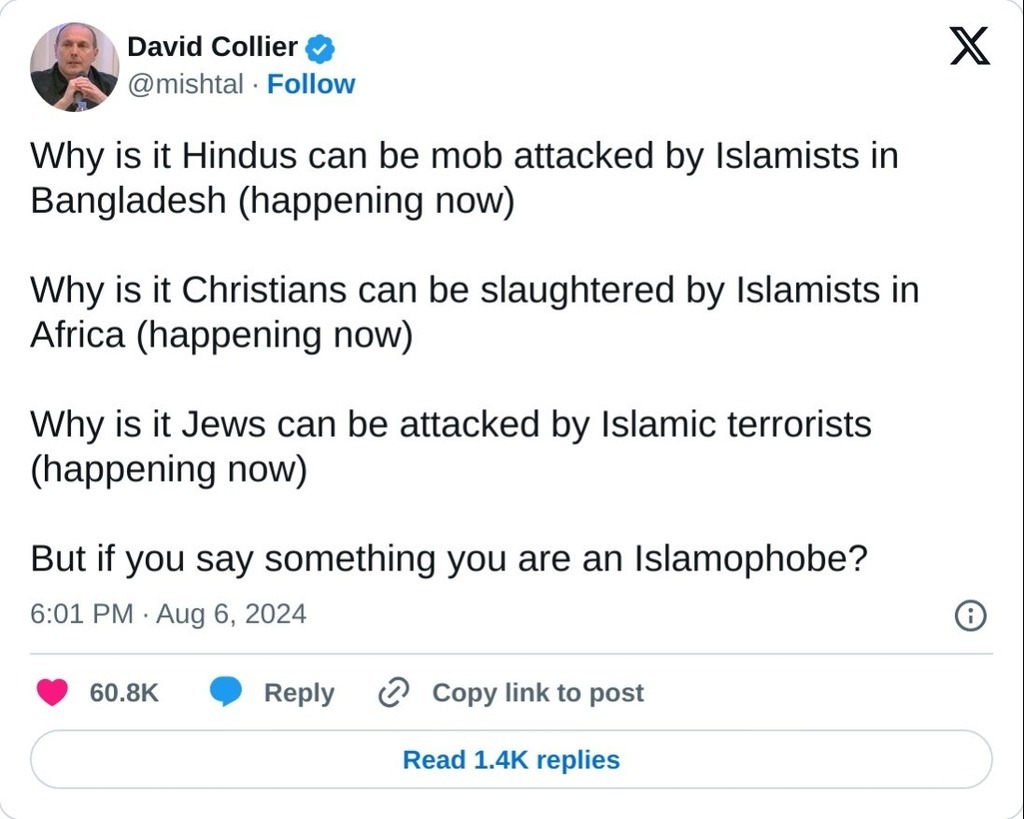Follow the @mishtal account
The width and height of the screenshot is (1024, 819).
pyautogui.click(x=311, y=84)
